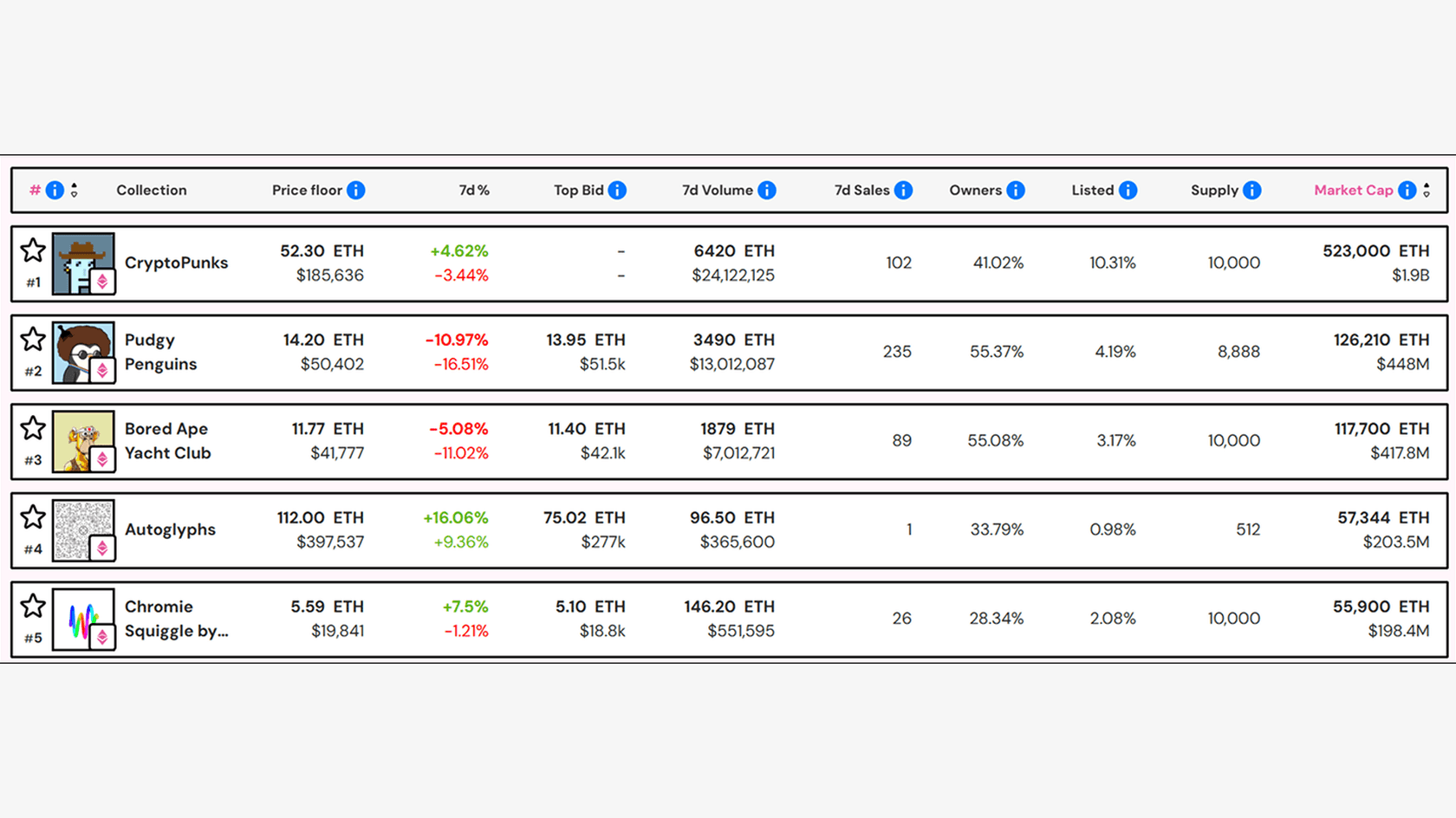Click the Ethereum badge on CryptoPunks thumbnail
1456x818 pixels.
102,282
